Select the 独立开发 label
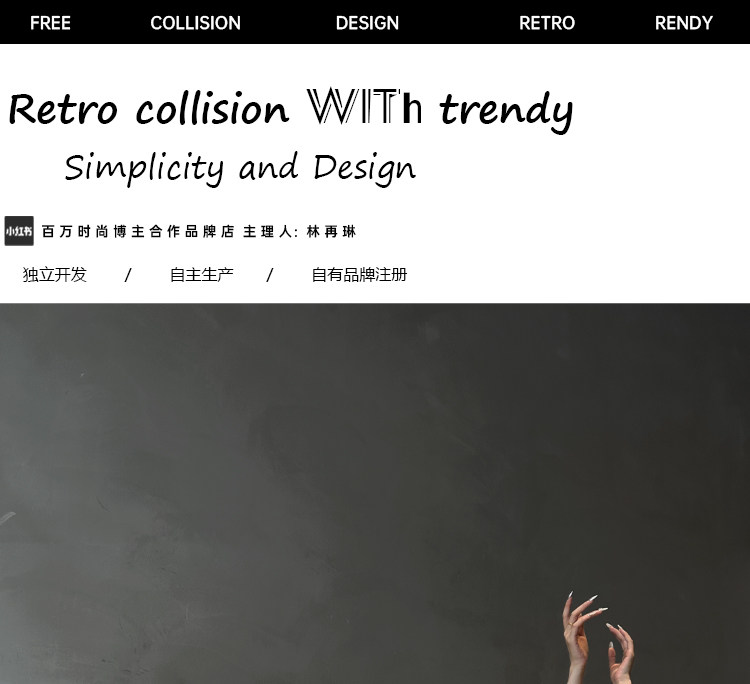 tap(55, 275)
